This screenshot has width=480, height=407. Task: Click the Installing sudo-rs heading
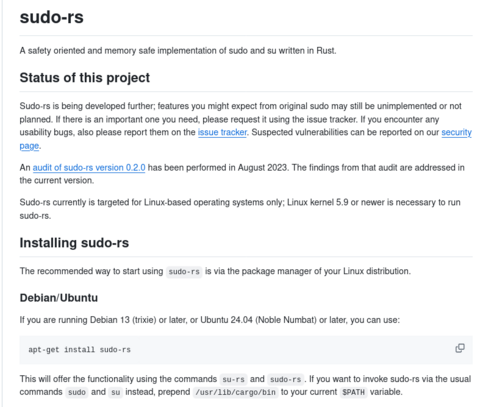pos(74,243)
